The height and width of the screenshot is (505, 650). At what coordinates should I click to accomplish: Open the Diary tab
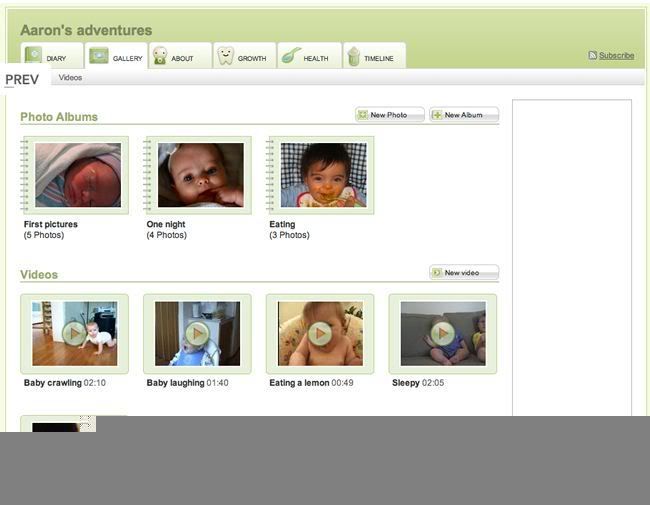[x=52, y=55]
